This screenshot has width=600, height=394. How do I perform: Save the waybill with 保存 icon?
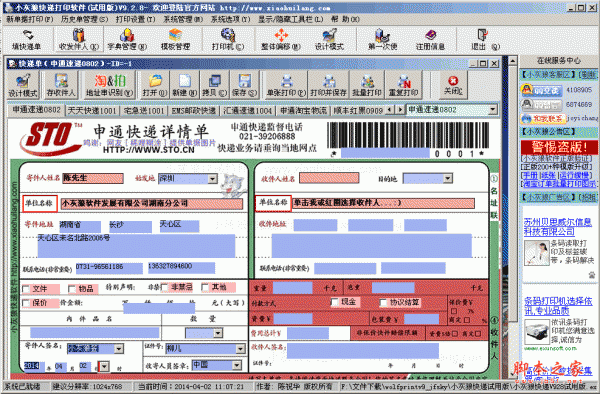245,85
